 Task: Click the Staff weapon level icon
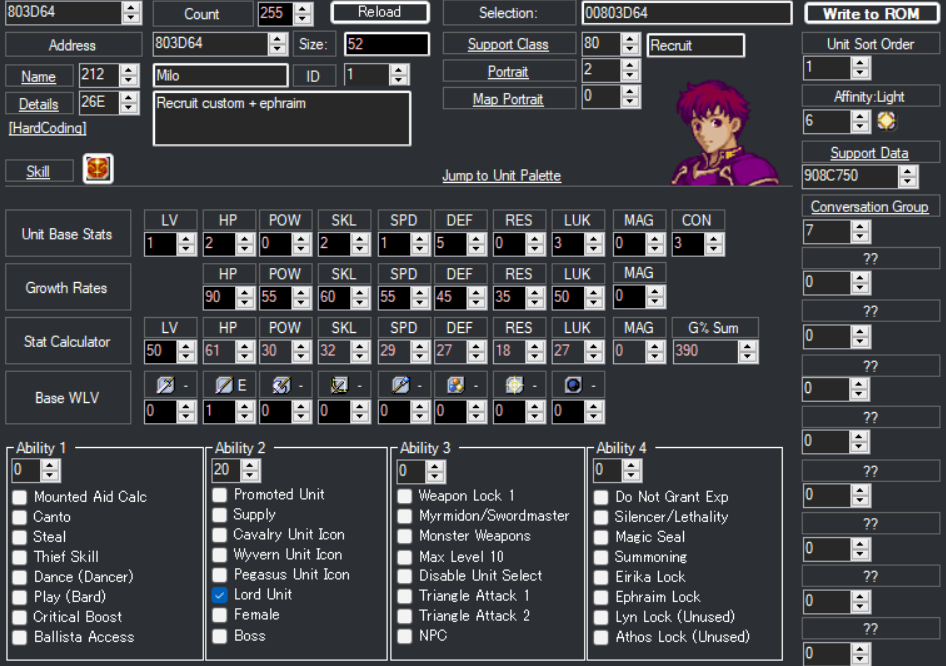click(x=398, y=384)
